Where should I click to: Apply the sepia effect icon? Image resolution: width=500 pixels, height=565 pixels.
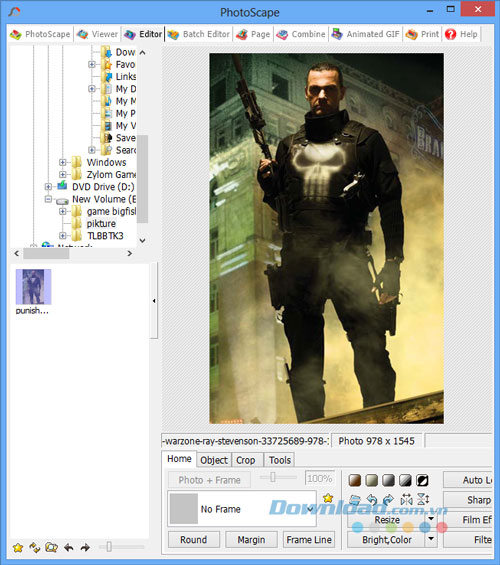(x=355, y=480)
